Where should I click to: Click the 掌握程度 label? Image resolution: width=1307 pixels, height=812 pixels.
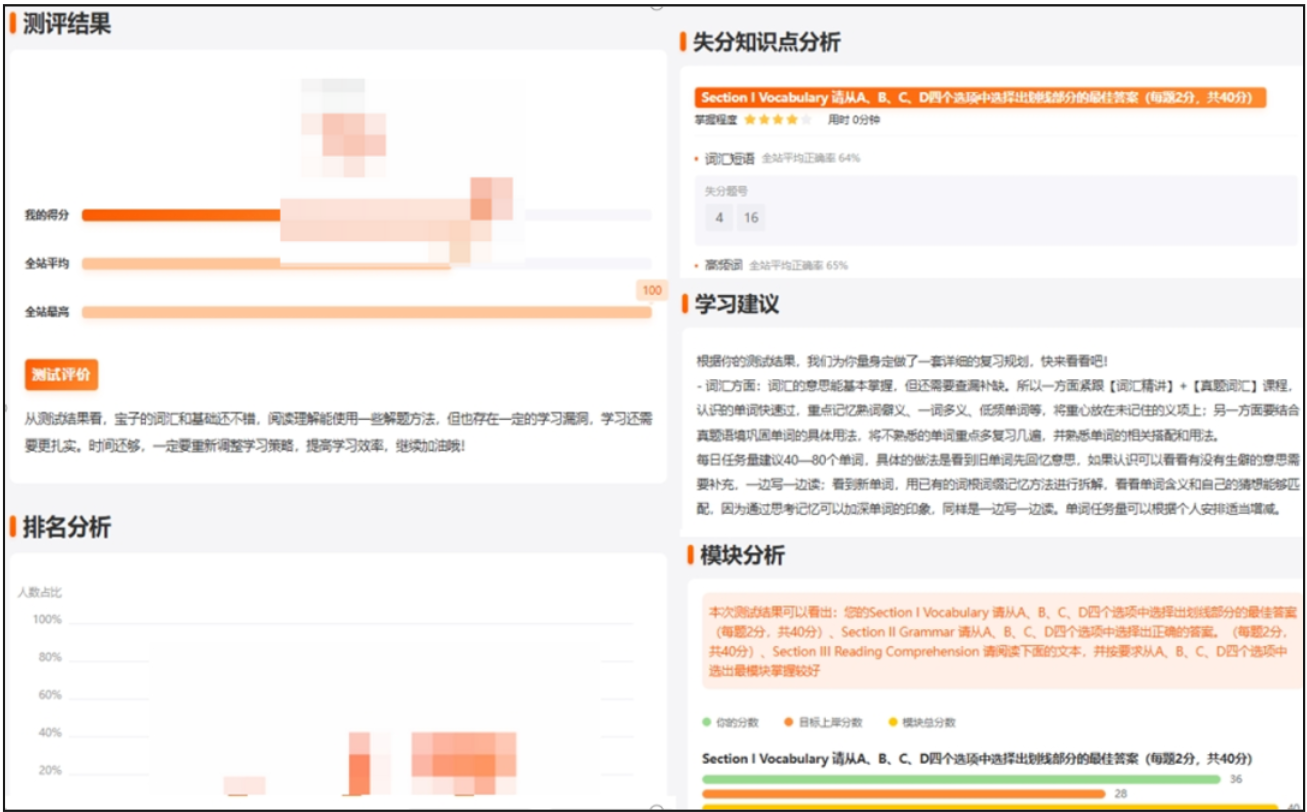point(715,120)
